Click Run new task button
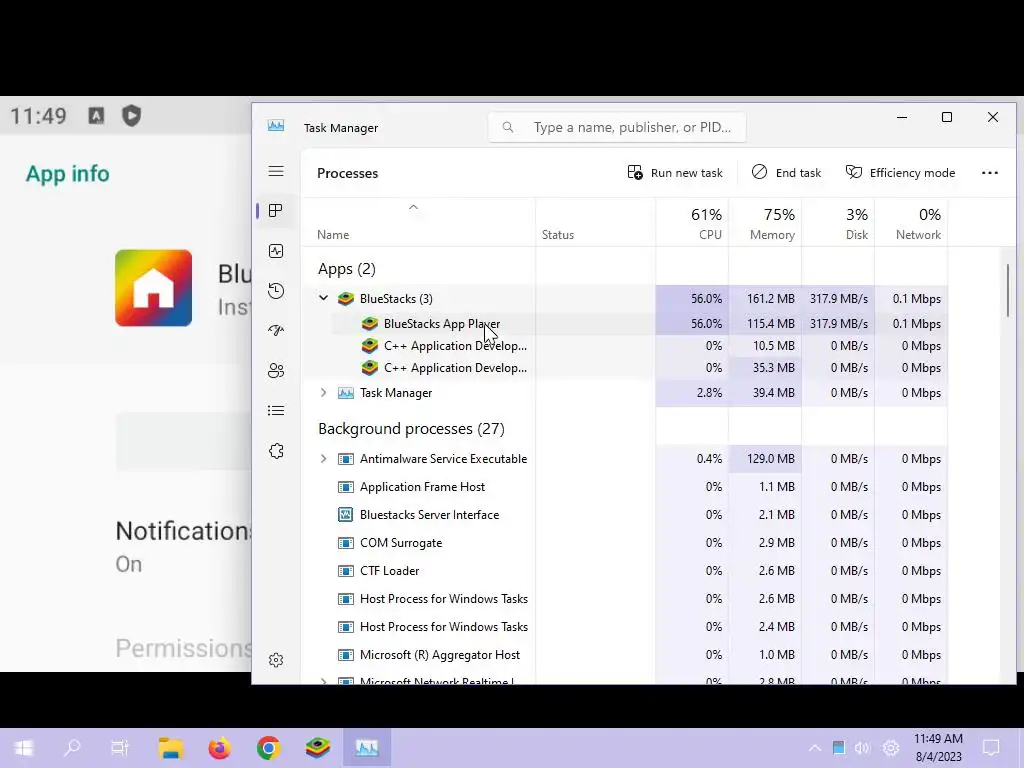The height and width of the screenshot is (768, 1024). coord(675,172)
